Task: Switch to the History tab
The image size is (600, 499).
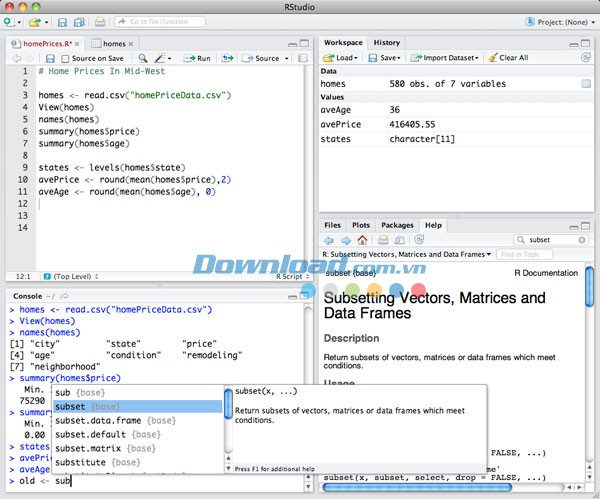Action: click(386, 43)
